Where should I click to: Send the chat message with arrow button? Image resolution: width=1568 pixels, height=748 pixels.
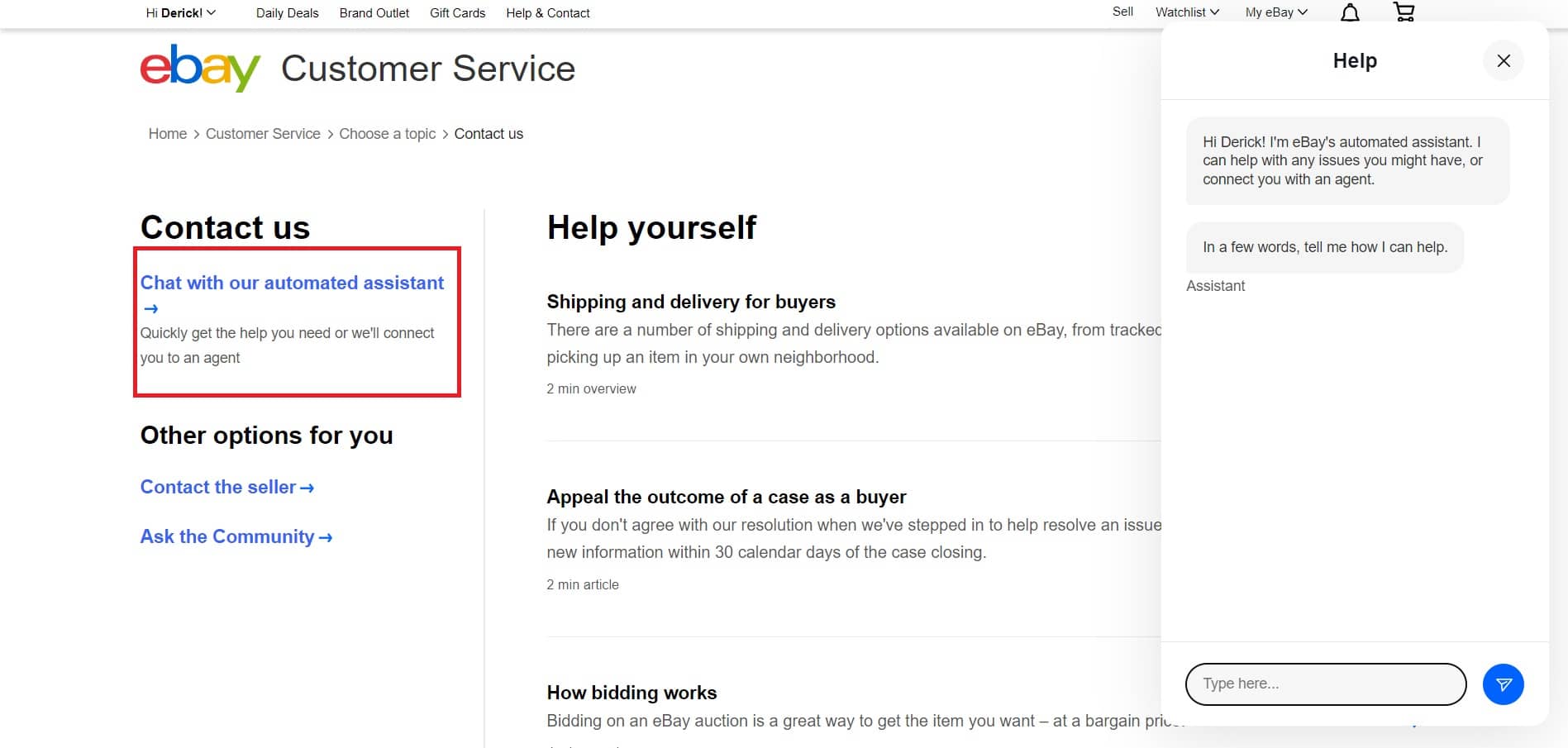click(x=1504, y=684)
